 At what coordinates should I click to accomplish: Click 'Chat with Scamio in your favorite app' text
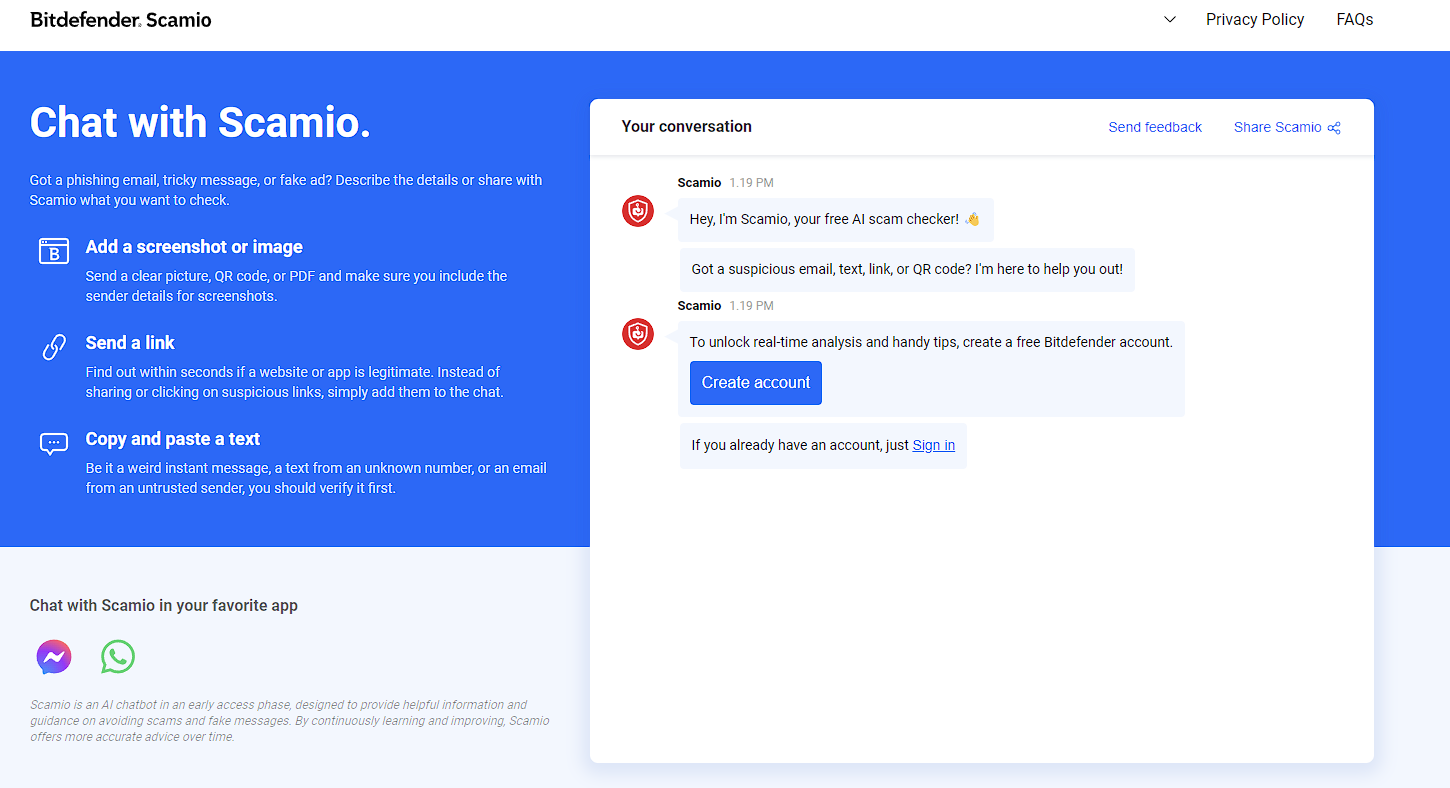click(164, 605)
